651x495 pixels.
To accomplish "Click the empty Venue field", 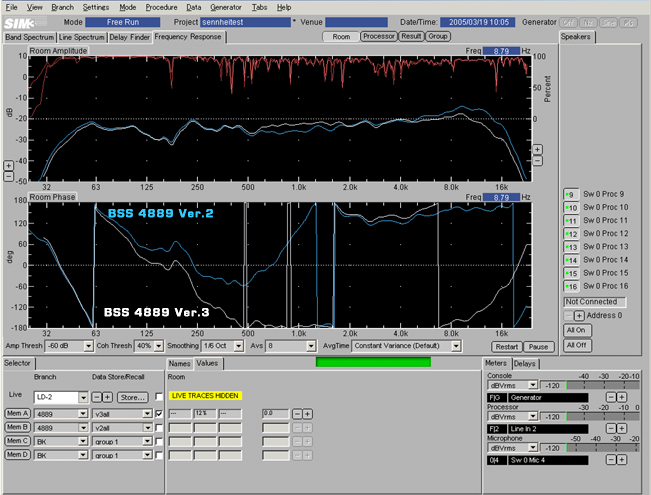I will [x=356, y=22].
